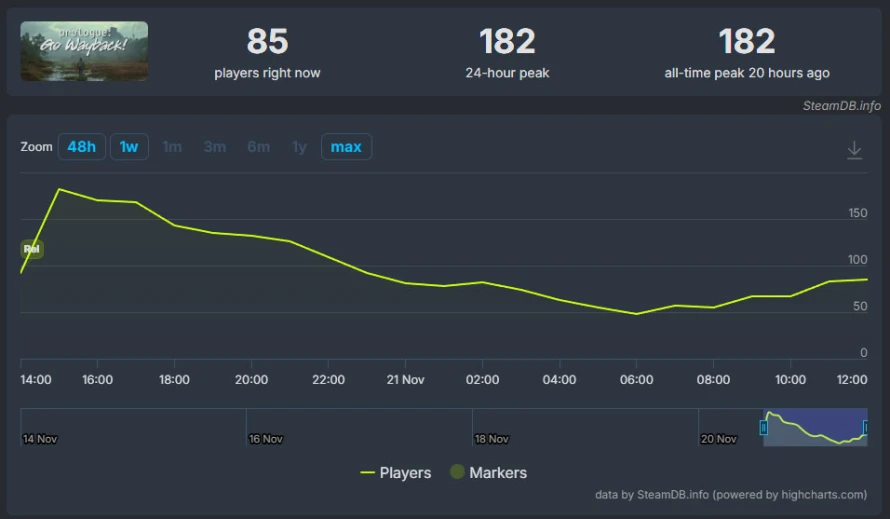Grab the left navigator range handle
Image resolution: width=890 pixels, height=519 pixels.
(763, 427)
